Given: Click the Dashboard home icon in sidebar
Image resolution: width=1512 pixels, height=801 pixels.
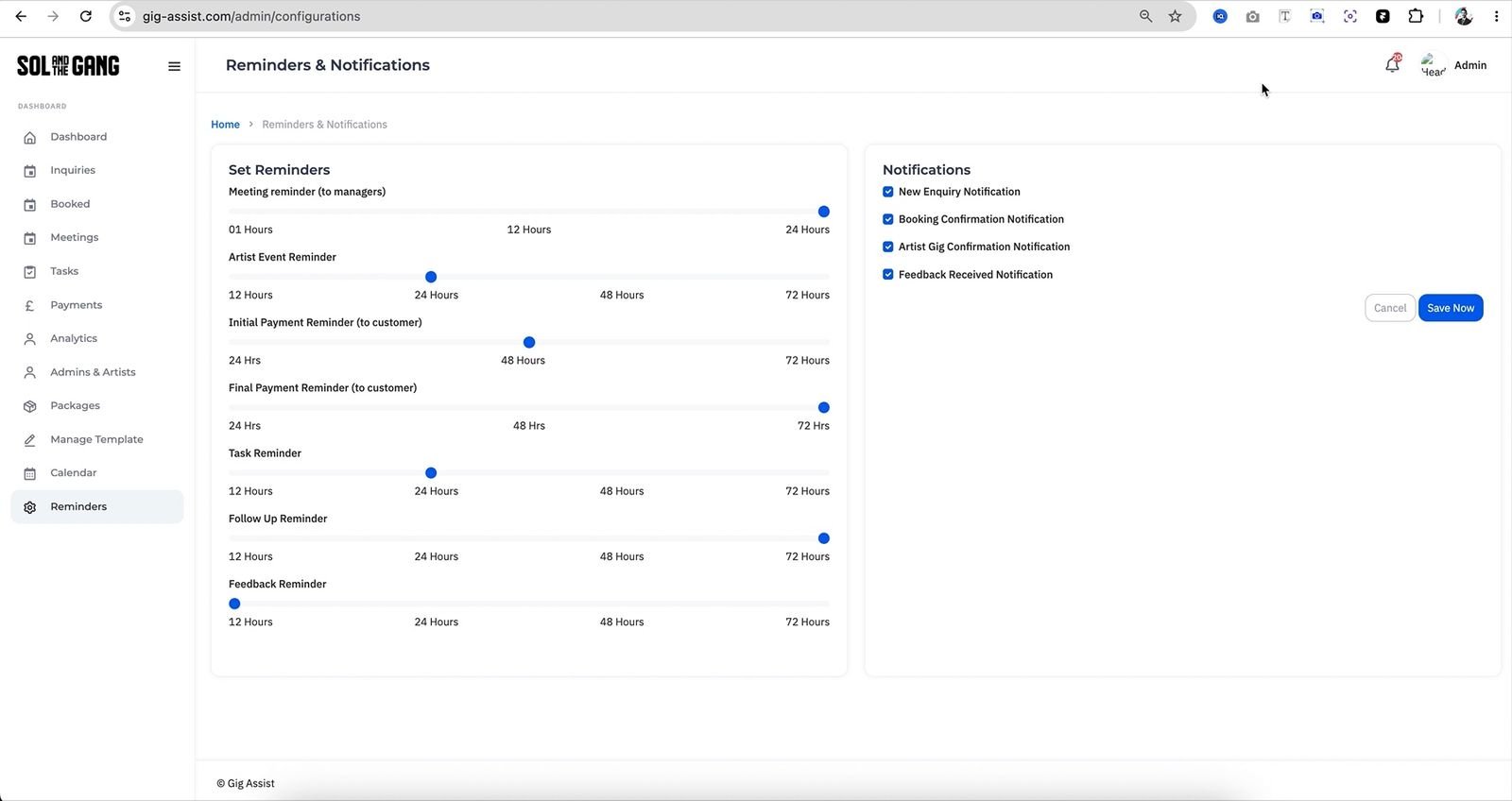Looking at the screenshot, I should pyautogui.click(x=30, y=137).
